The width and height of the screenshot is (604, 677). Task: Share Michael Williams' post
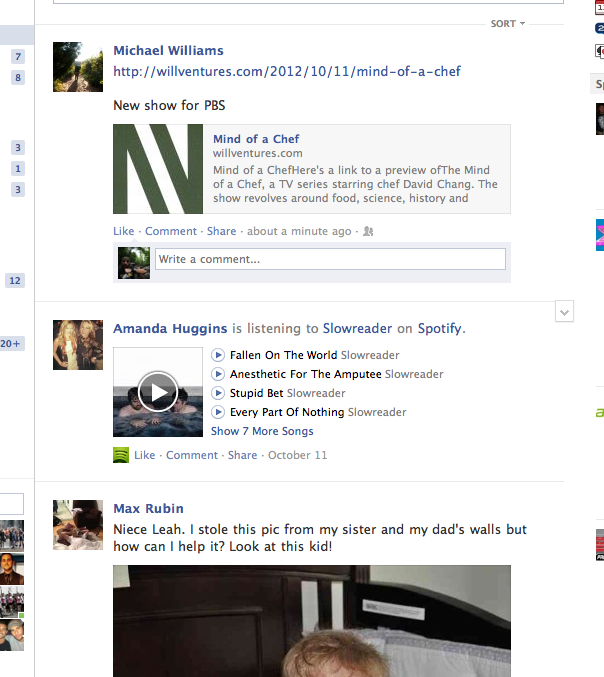221,231
